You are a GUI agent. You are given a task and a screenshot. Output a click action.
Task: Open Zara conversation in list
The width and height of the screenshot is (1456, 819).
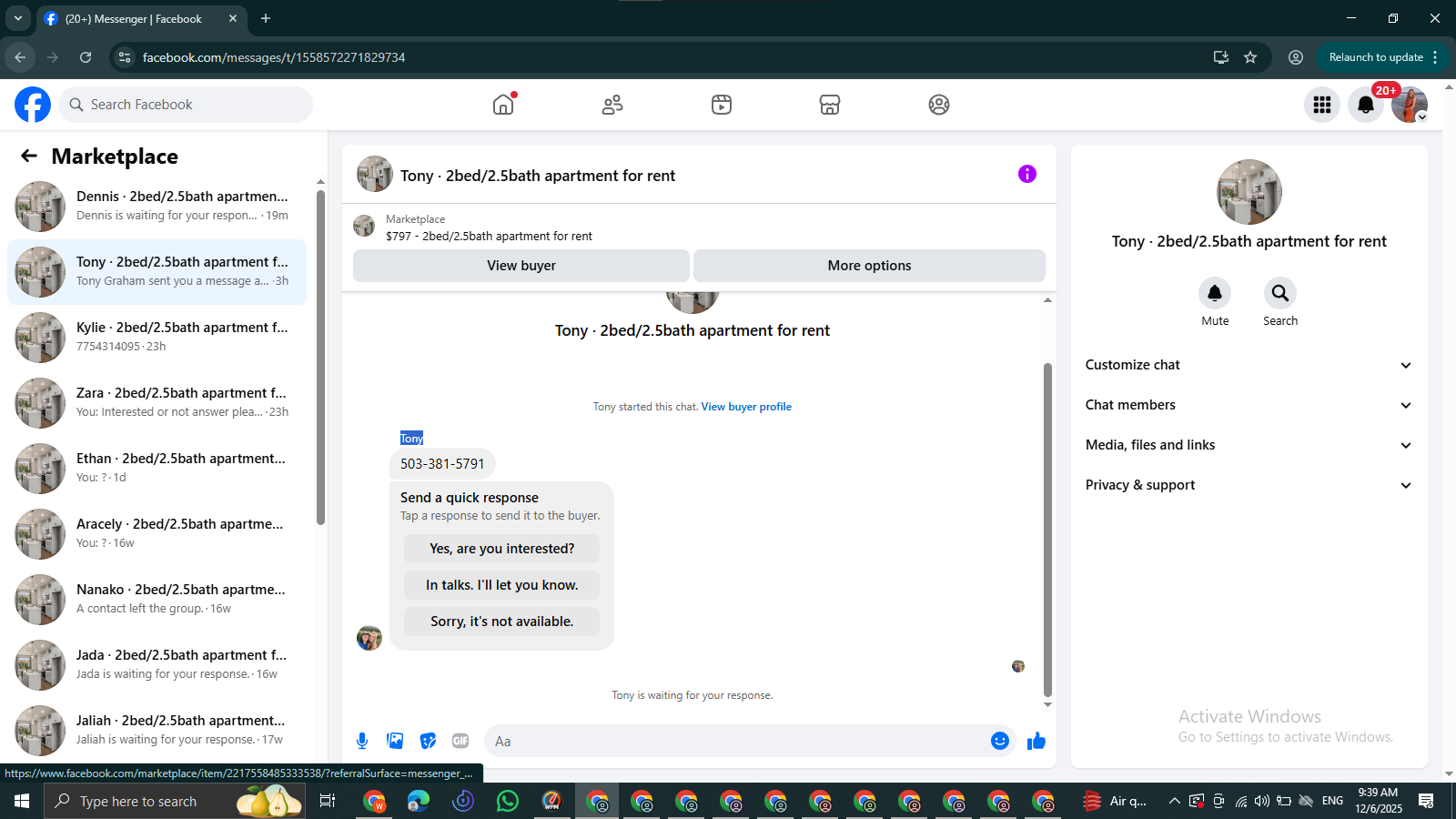pos(157,403)
